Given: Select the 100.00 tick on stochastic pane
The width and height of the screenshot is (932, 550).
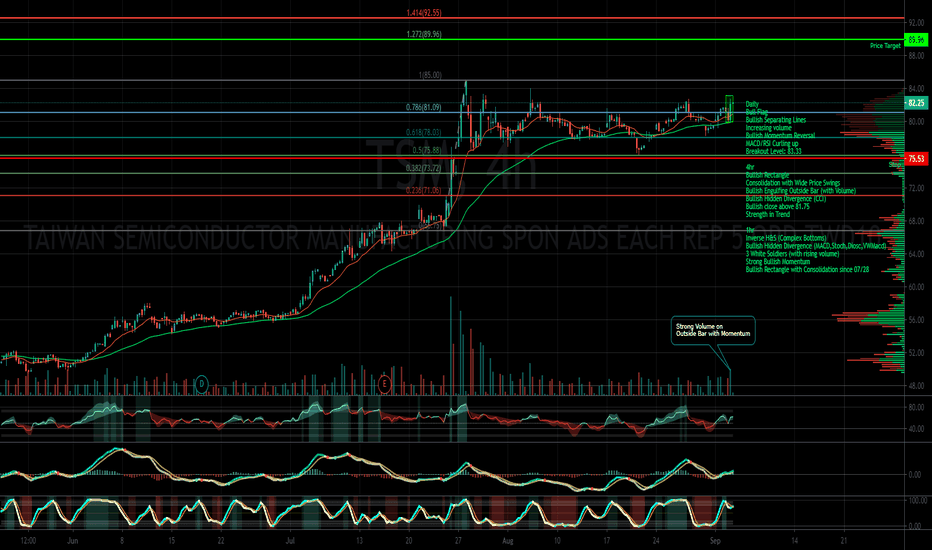Looking at the screenshot, I should (x=918, y=500).
